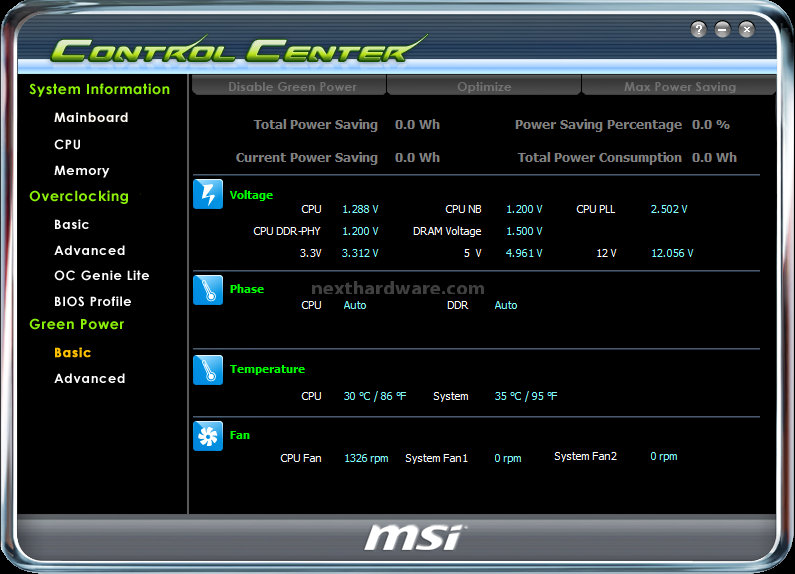The image size is (795, 574).
Task: Click the Overclocking heading
Action: click(x=79, y=197)
